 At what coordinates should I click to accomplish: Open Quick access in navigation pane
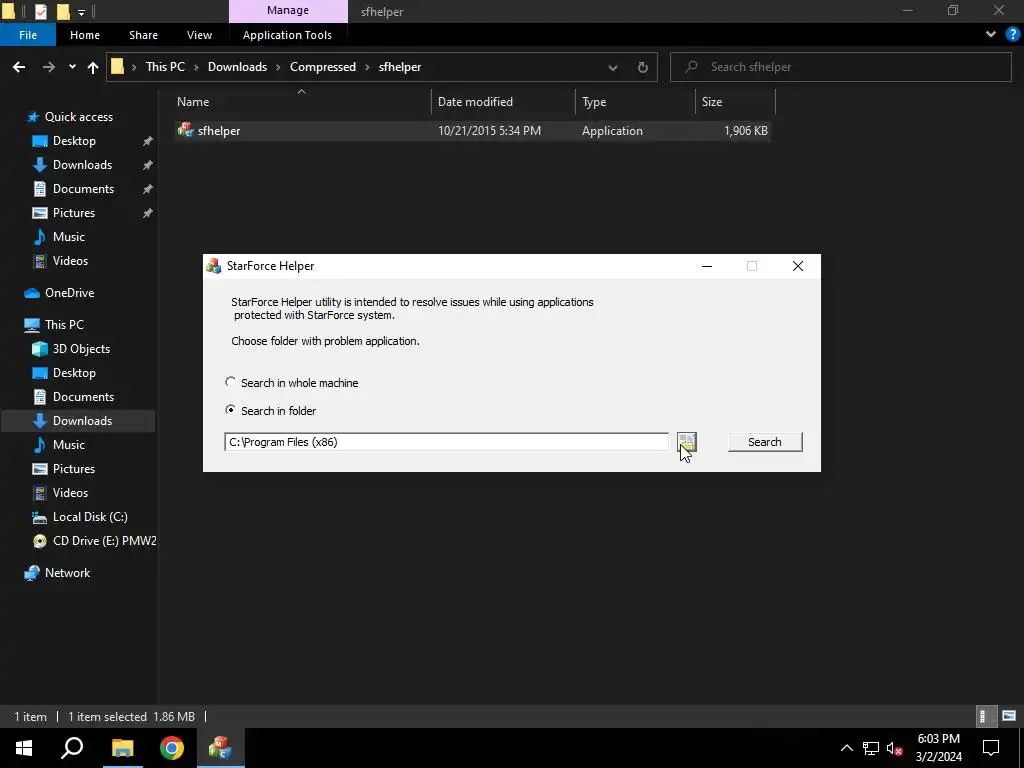78,117
